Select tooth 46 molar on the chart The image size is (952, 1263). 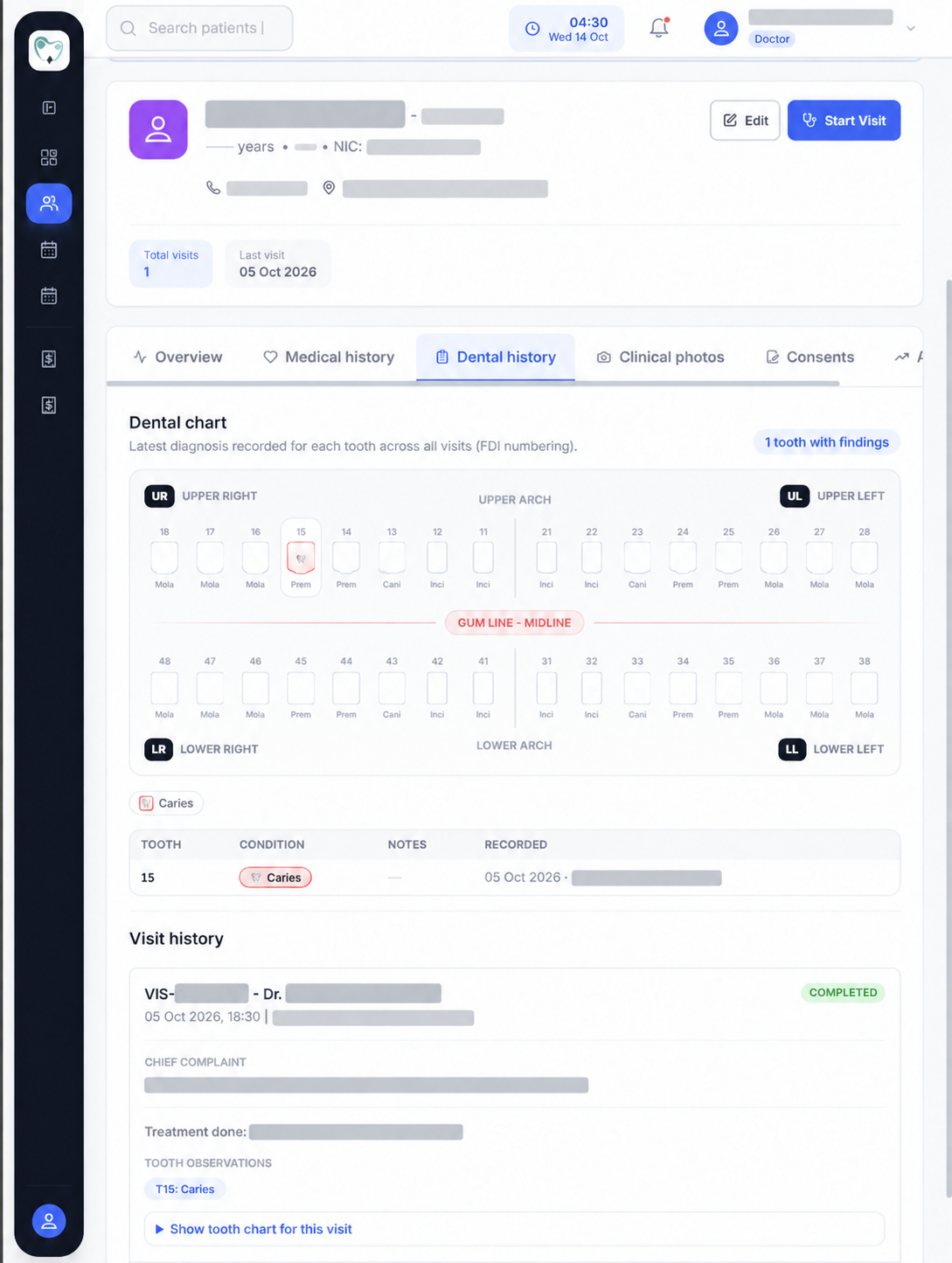[x=255, y=688]
